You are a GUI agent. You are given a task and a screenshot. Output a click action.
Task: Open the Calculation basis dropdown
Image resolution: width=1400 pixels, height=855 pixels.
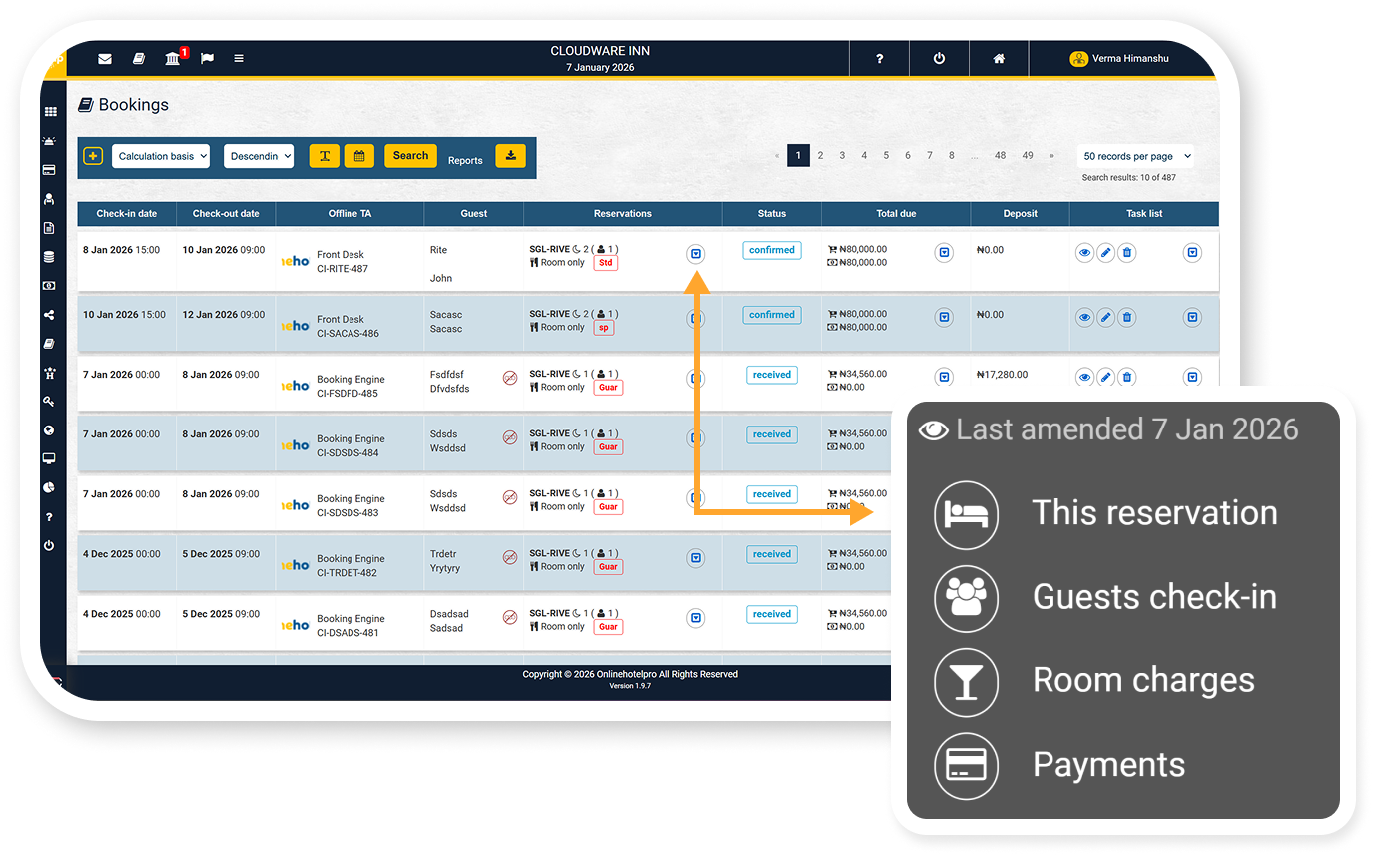tap(161, 156)
